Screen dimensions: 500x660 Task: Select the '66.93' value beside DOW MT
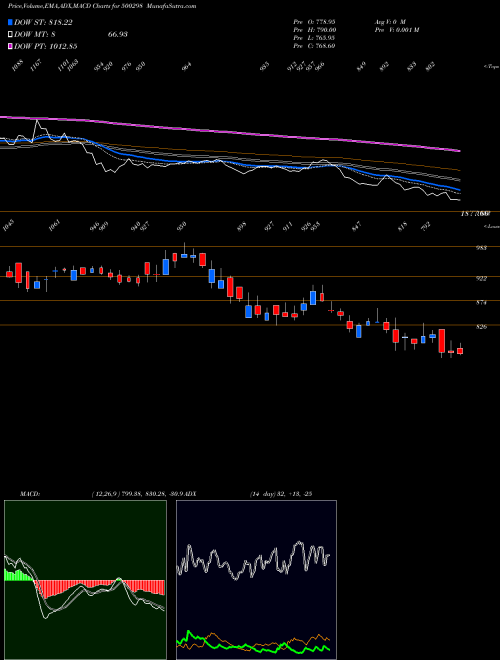(118, 35)
